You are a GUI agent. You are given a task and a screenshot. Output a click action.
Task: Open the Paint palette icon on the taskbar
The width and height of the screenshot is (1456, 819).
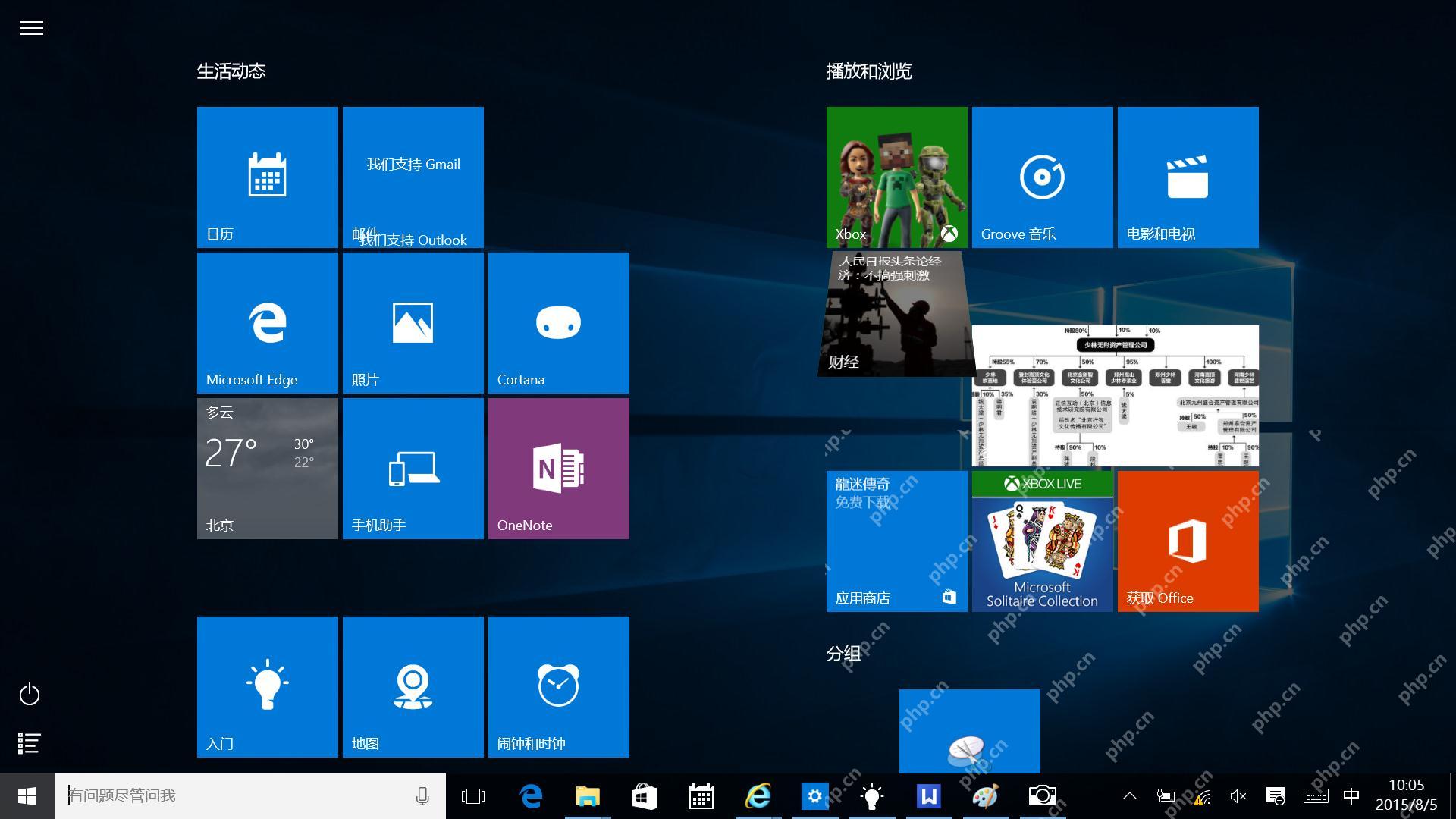tap(986, 796)
